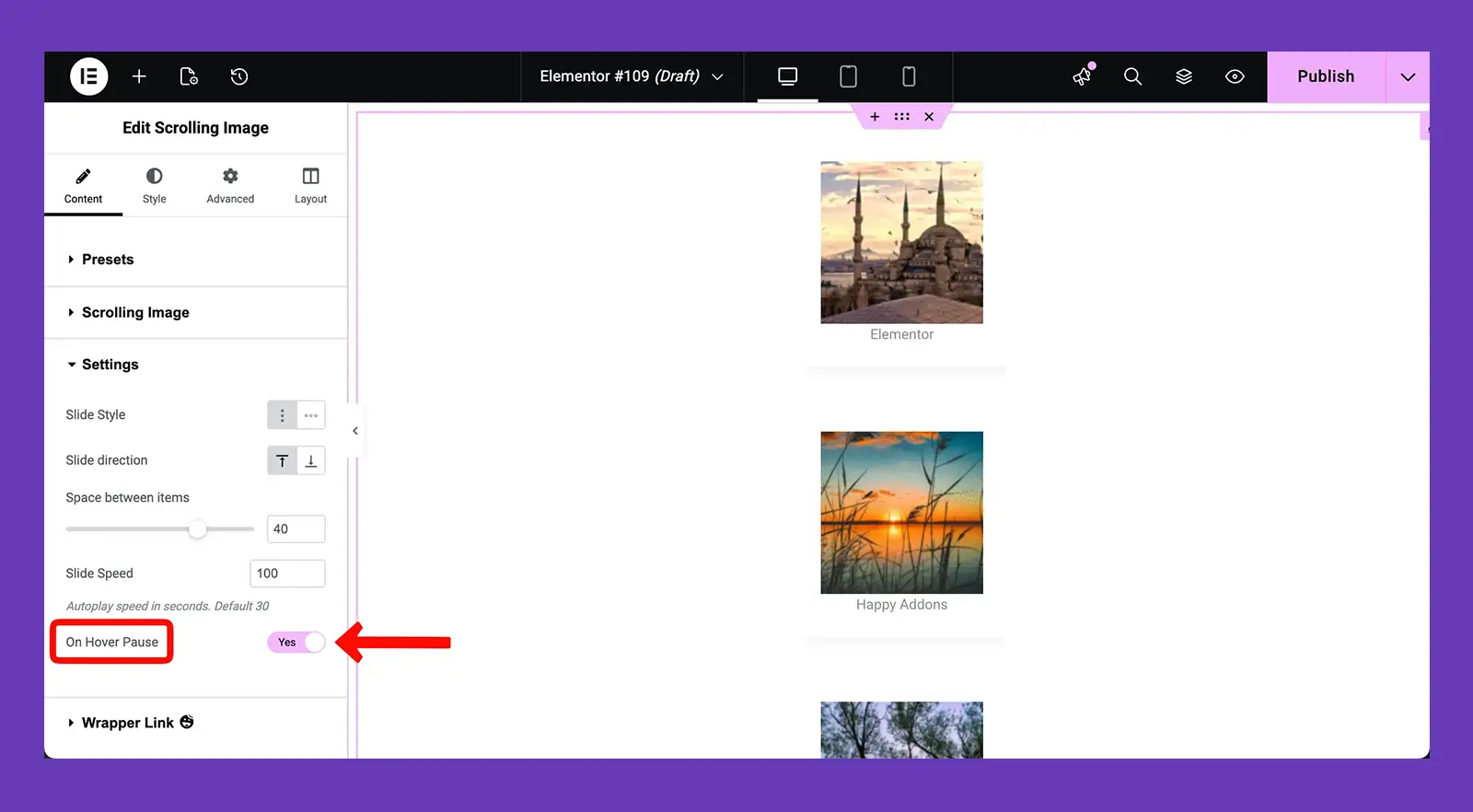
Task: Set Slide direction to bottom
Action: tap(311, 460)
